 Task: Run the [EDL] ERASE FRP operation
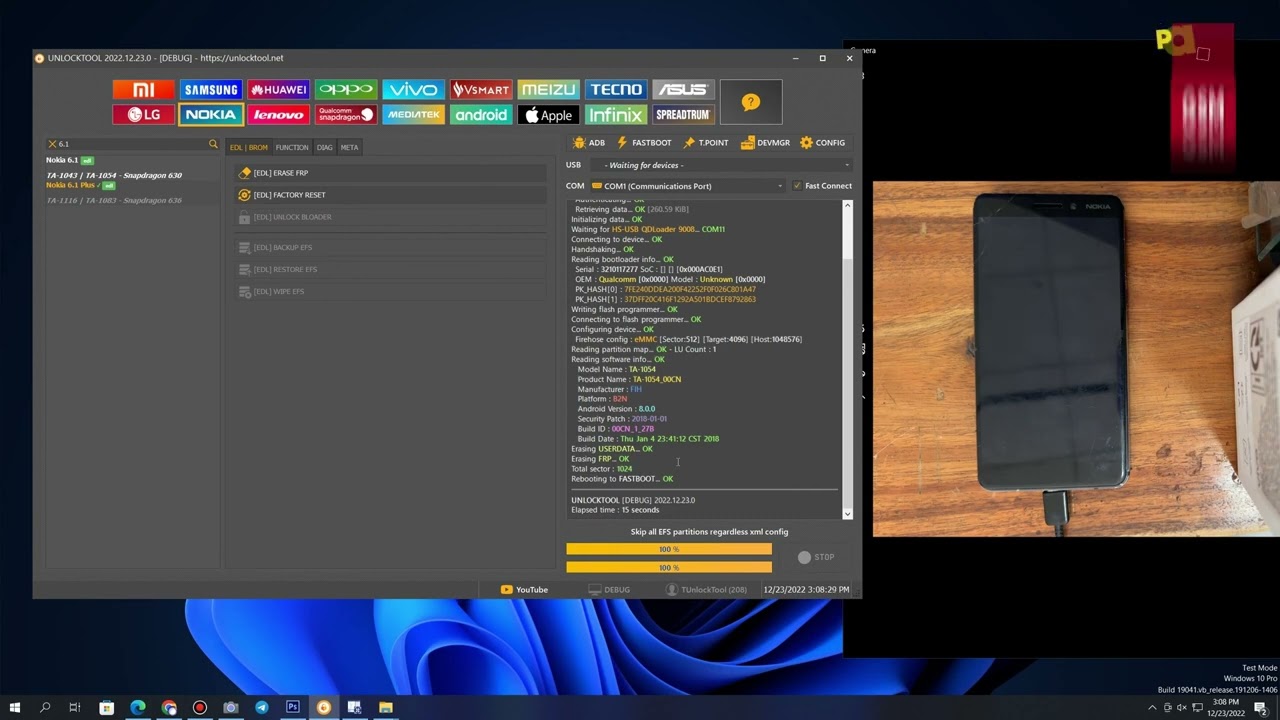[x=391, y=173]
